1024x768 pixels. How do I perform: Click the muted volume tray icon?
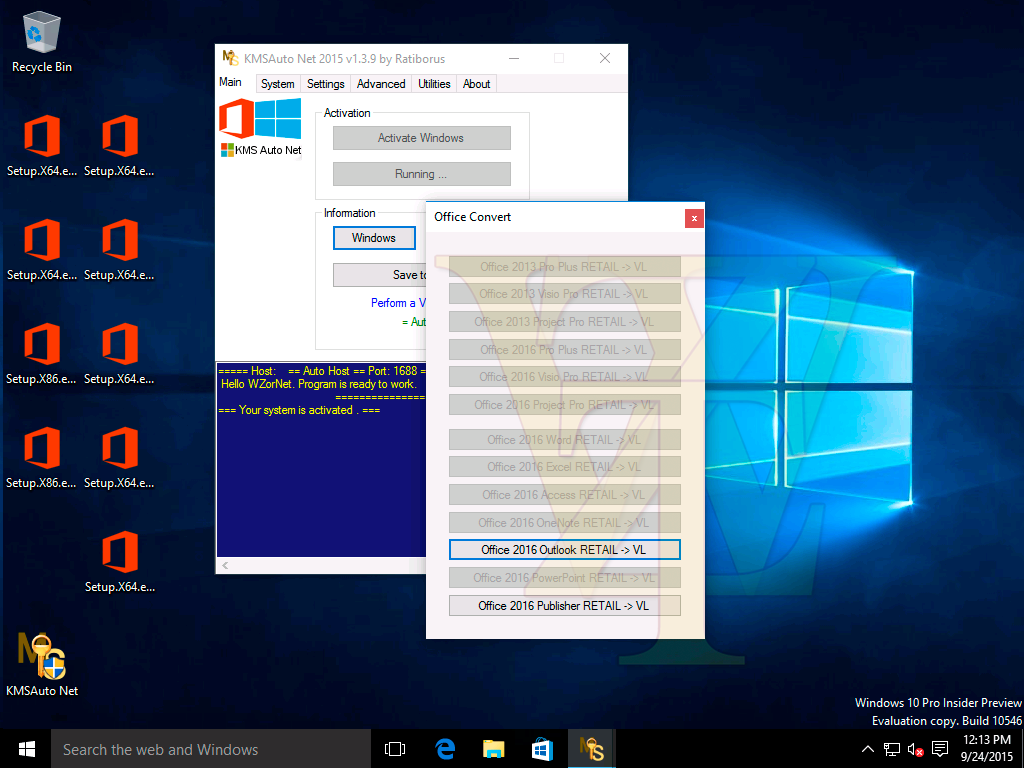point(915,749)
